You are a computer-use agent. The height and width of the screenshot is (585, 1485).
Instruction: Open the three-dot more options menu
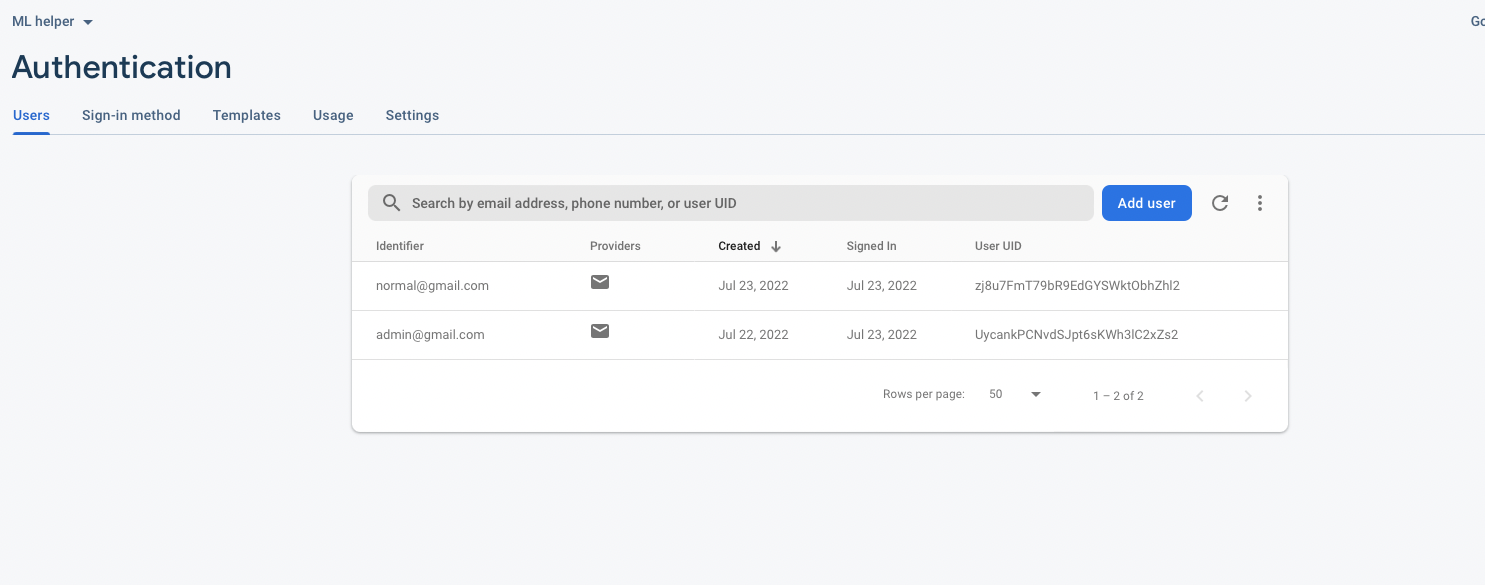click(1260, 203)
